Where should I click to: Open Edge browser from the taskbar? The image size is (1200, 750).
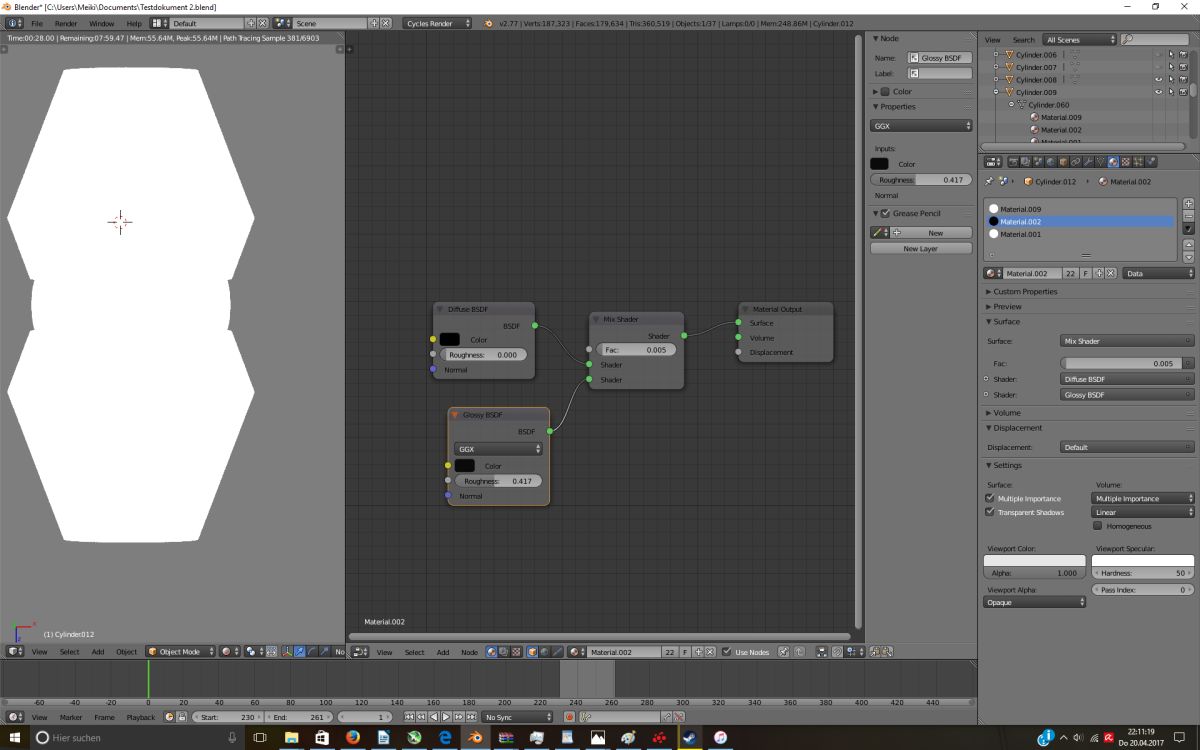point(445,737)
